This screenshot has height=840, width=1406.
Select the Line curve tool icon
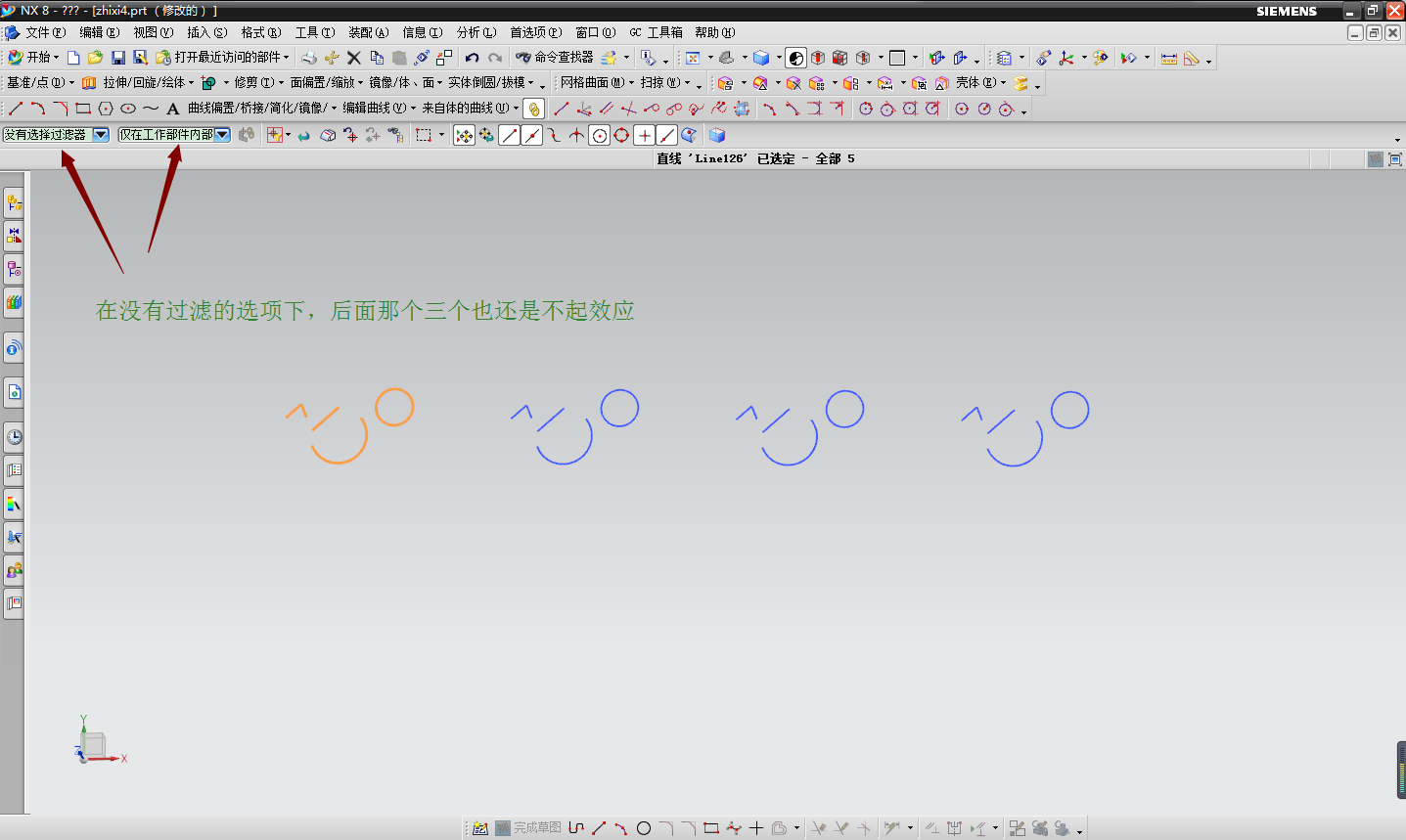click(15, 109)
